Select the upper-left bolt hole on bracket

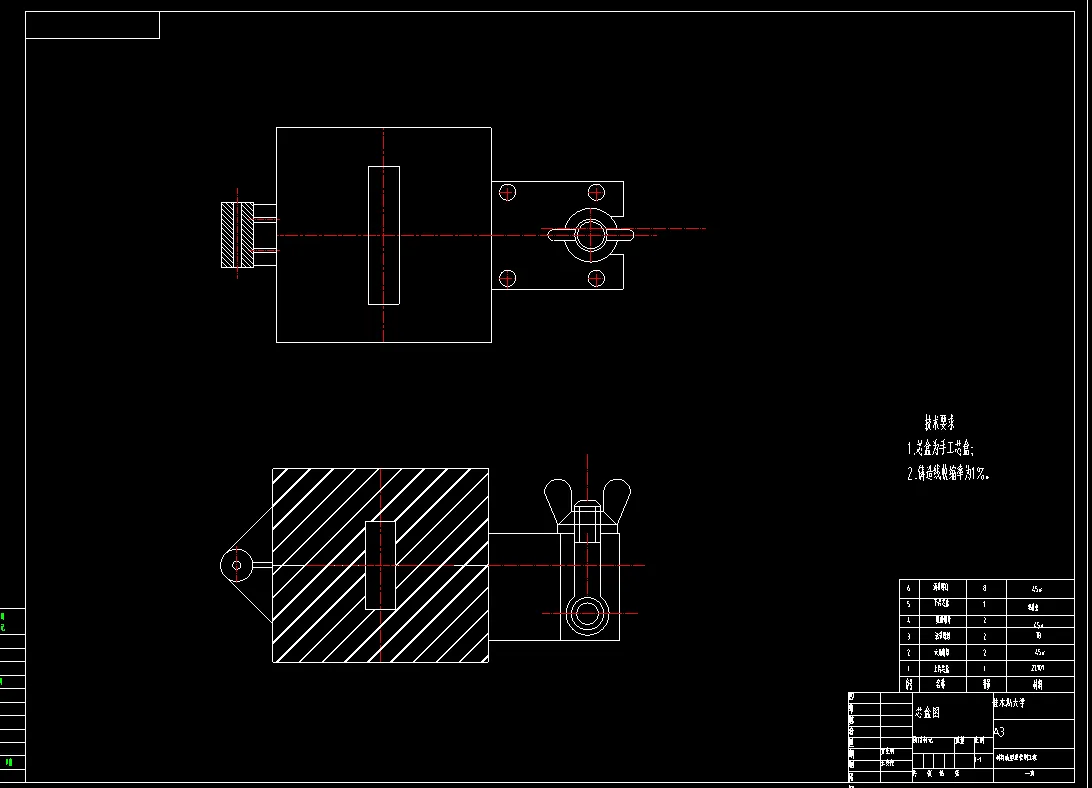point(508,192)
